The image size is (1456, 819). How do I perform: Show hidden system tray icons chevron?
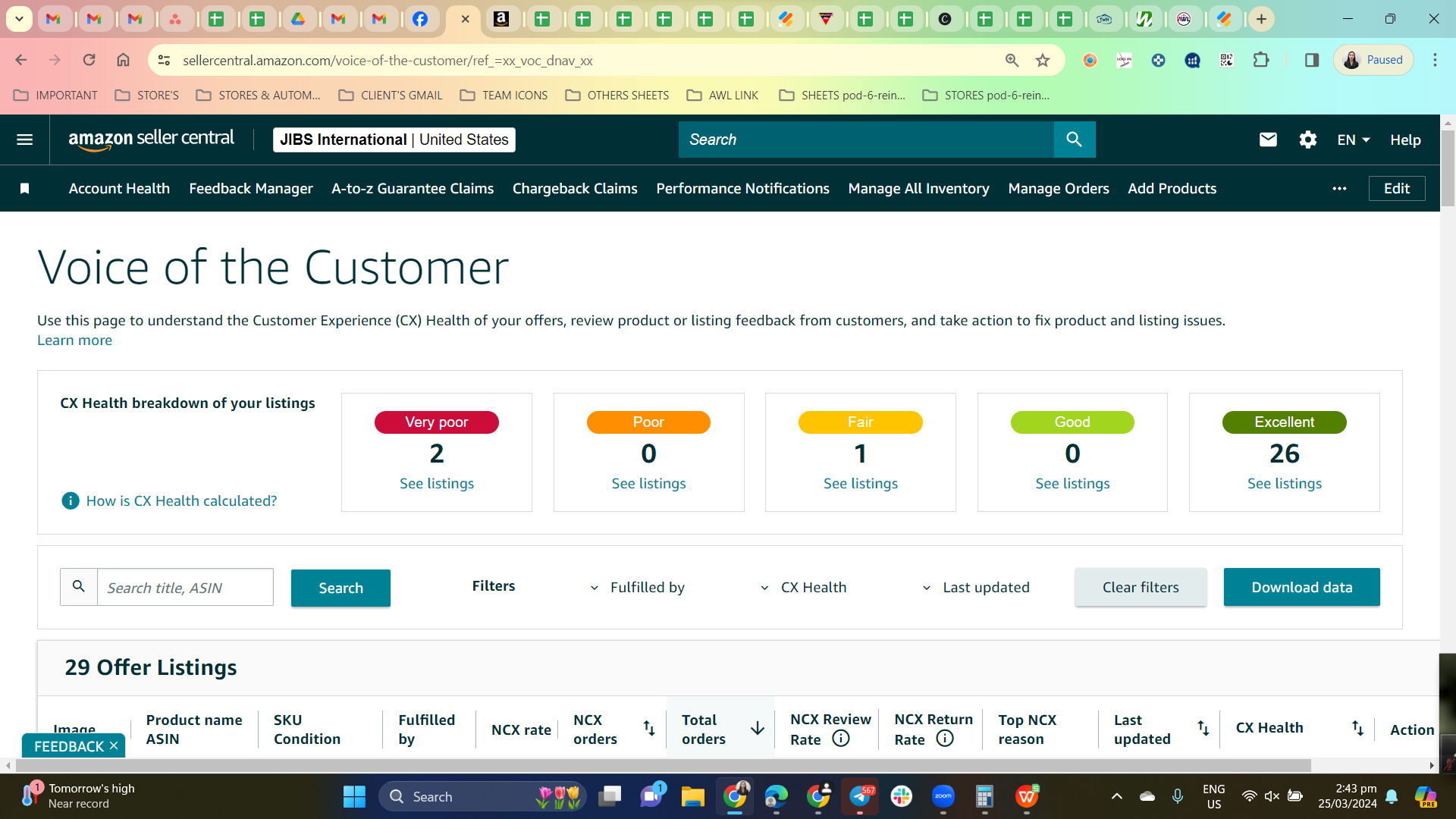point(1116,796)
